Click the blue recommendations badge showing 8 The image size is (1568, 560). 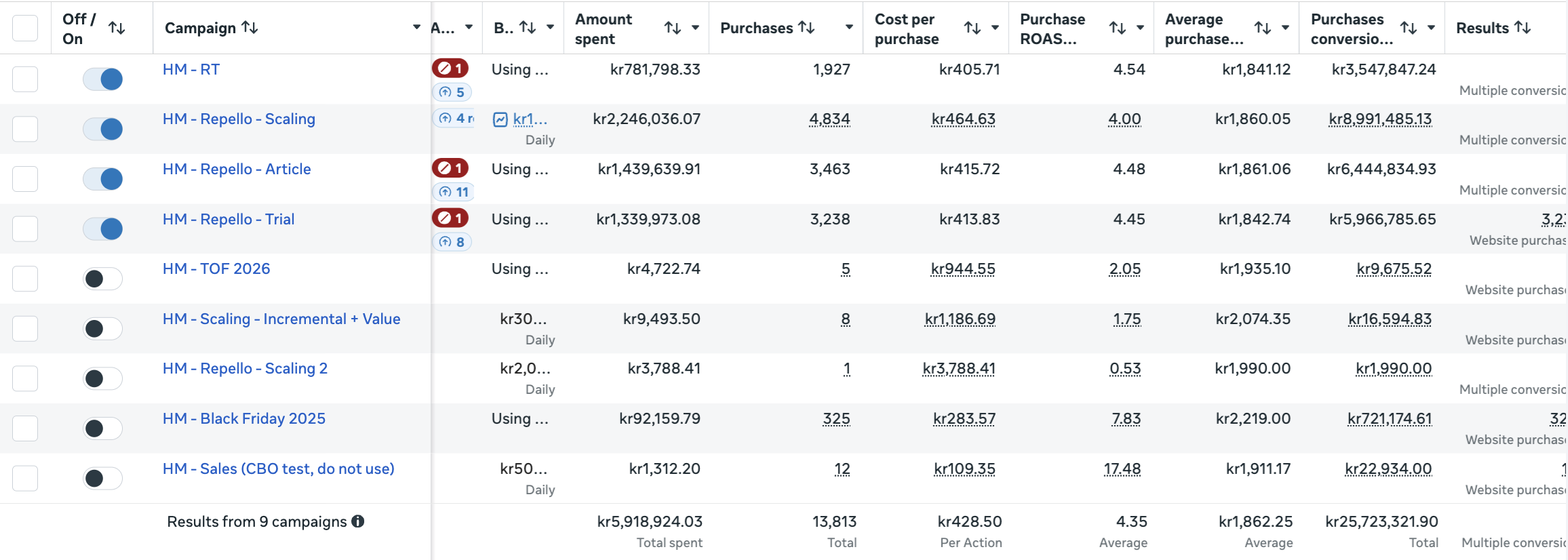point(452,242)
